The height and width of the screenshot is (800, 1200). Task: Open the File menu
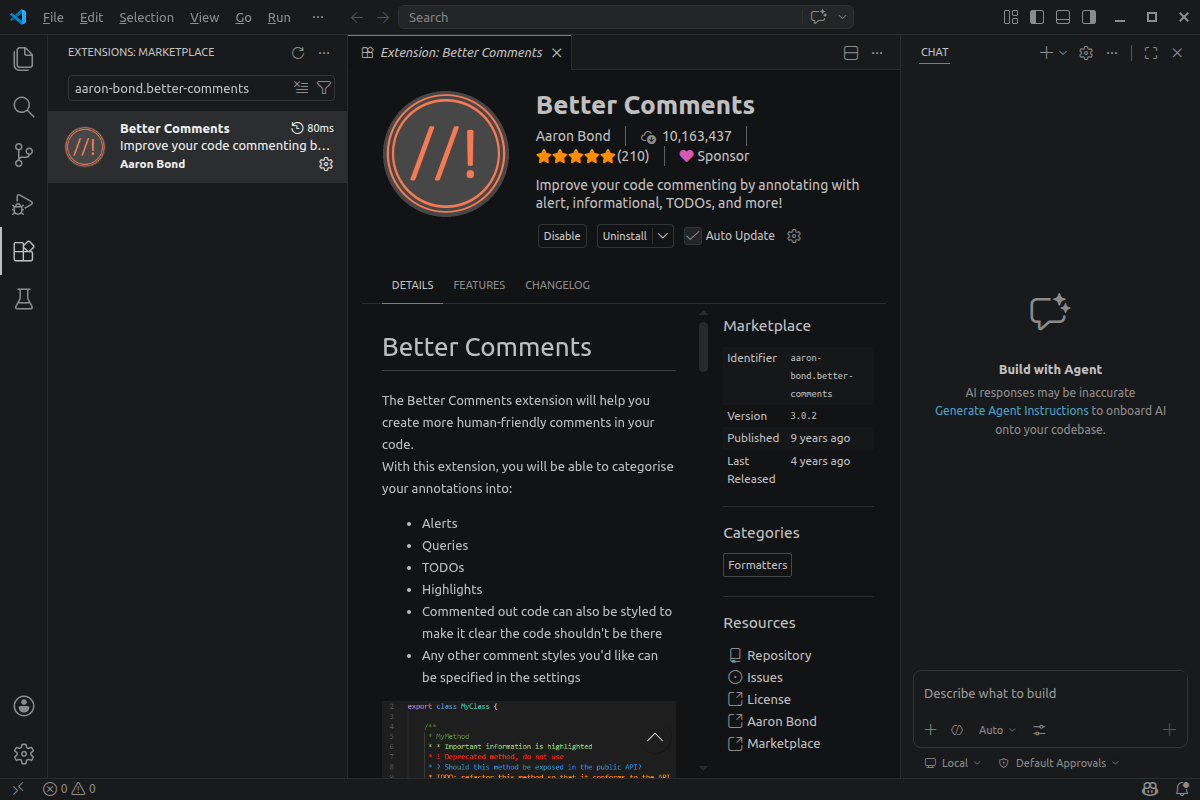[x=53, y=17]
